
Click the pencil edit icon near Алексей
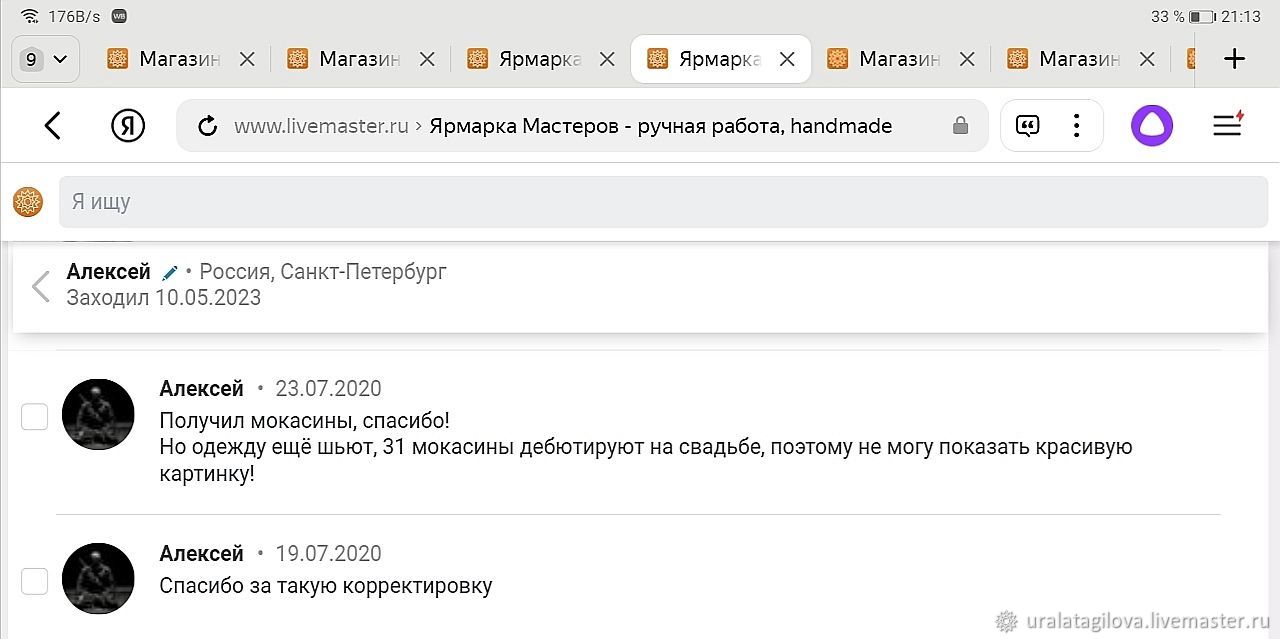pos(170,272)
